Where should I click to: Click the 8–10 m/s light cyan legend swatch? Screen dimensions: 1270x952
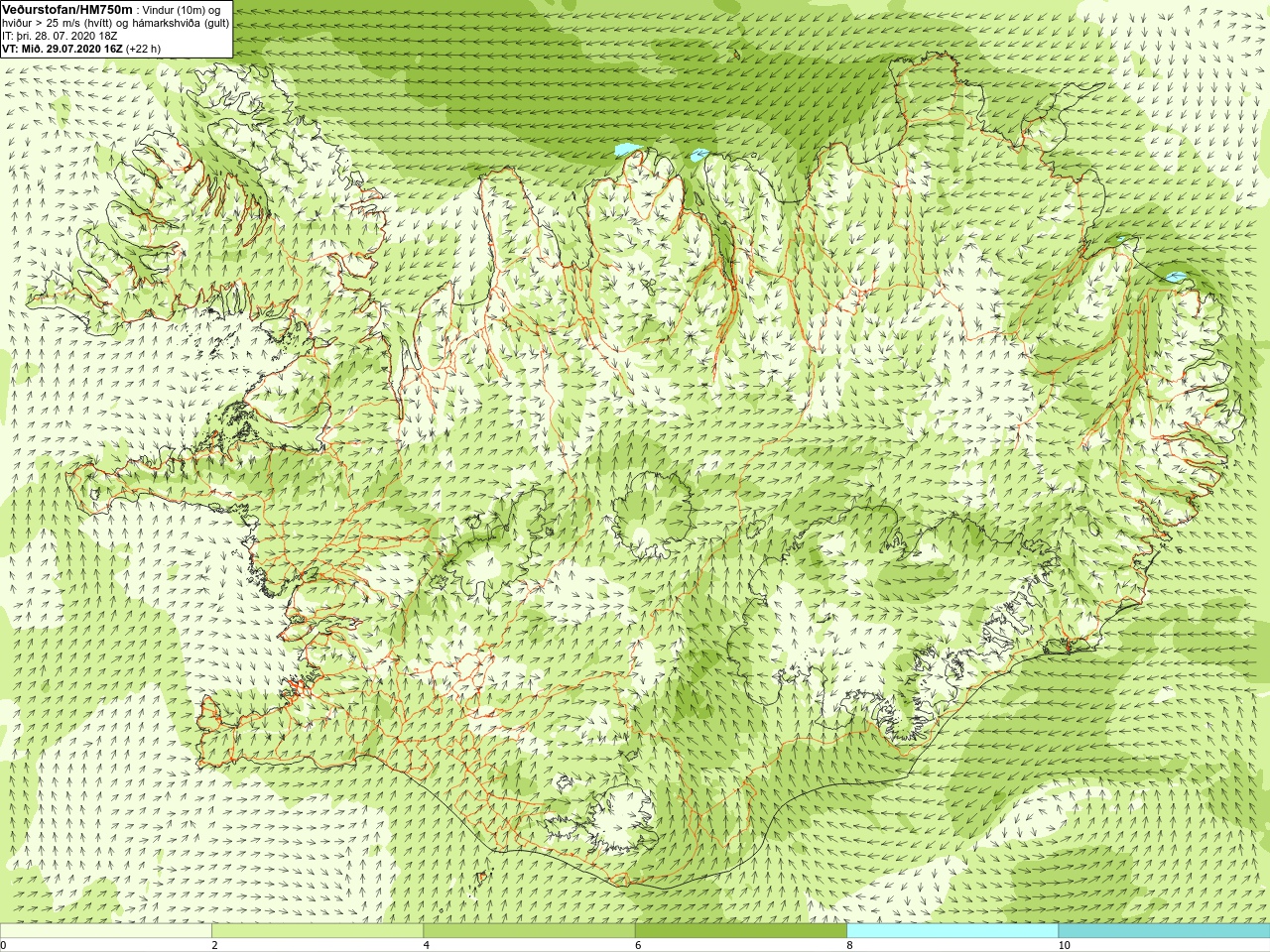coord(952,931)
